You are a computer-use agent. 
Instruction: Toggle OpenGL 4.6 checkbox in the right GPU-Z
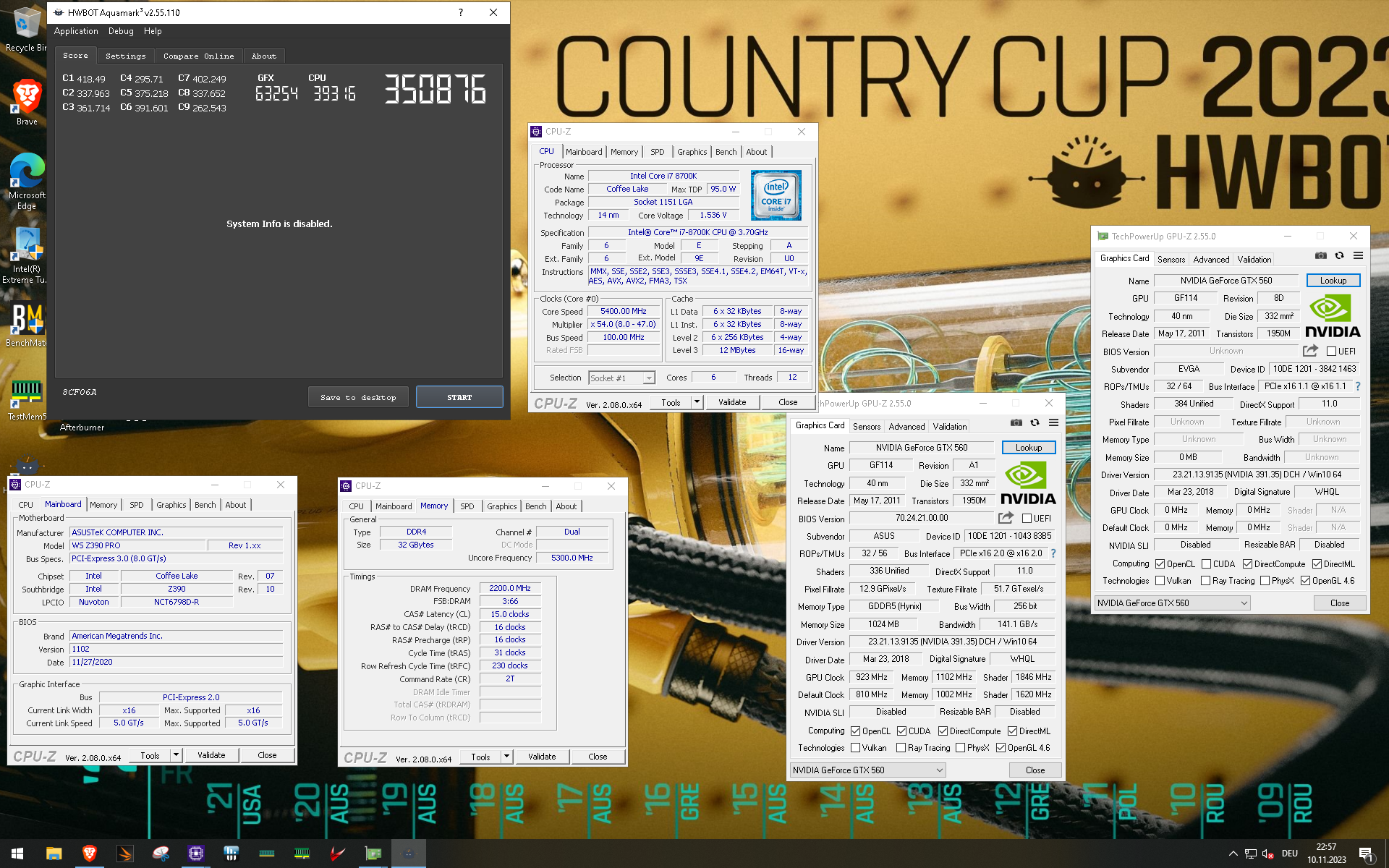(x=1306, y=580)
